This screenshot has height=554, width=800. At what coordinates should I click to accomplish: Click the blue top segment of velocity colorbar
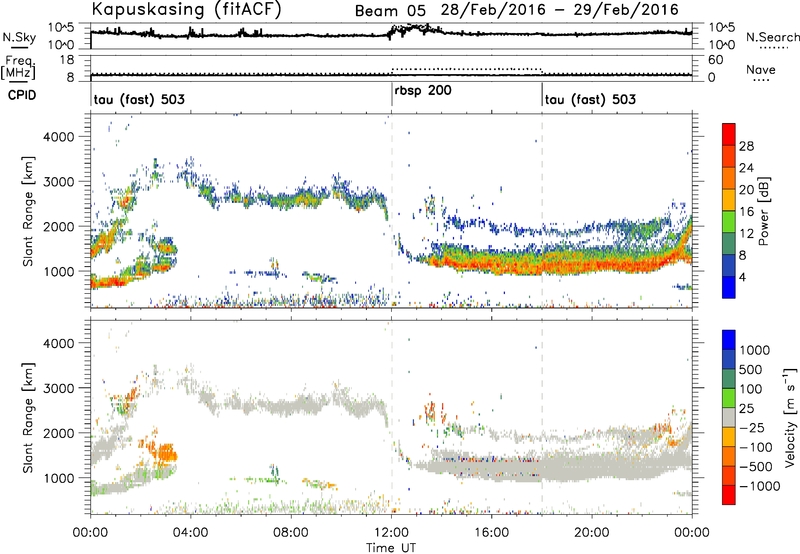(x=729, y=340)
